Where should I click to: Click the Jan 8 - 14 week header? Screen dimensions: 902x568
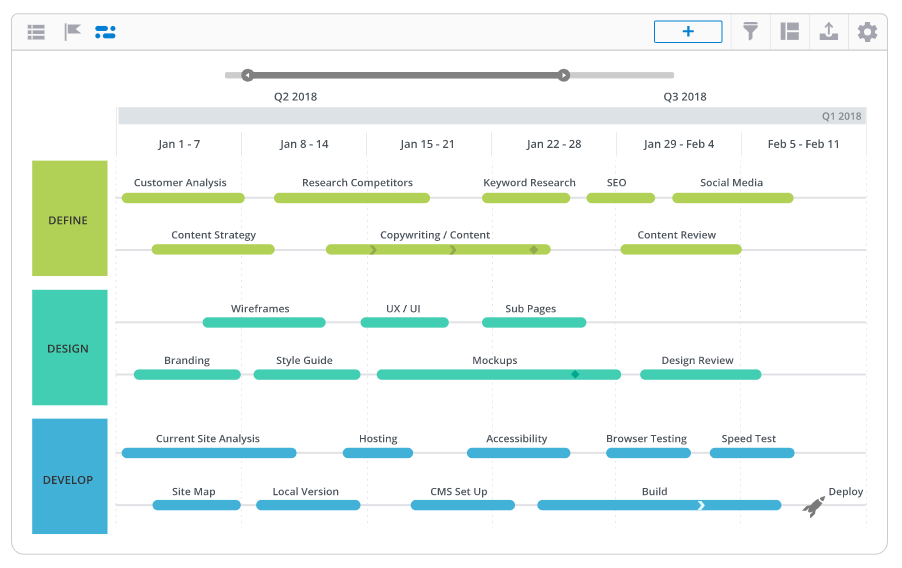[x=304, y=144]
